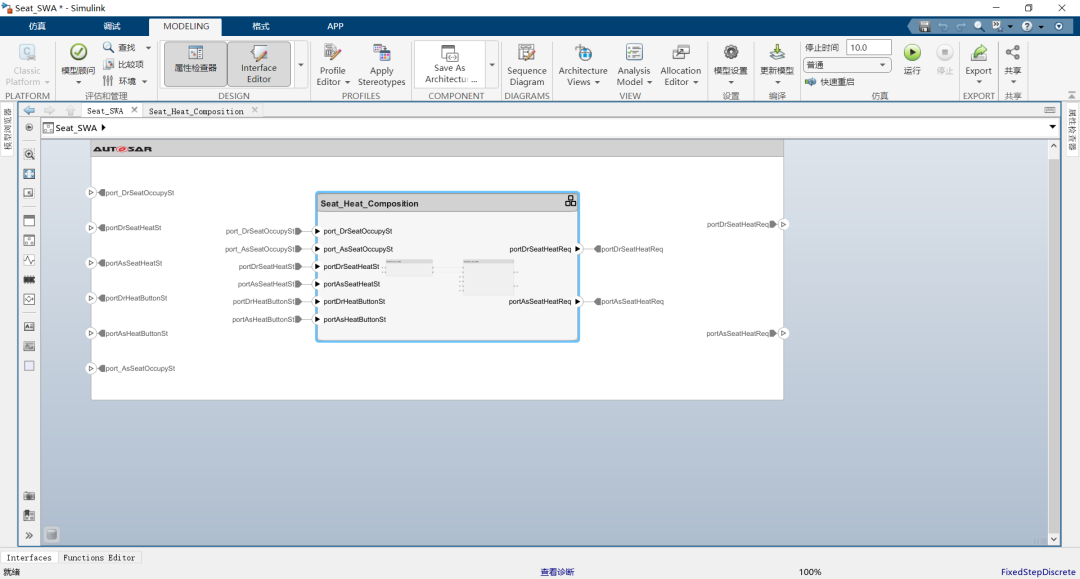The width and height of the screenshot is (1080, 579).
Task: Open the quick access favorites dropdown
Action: pos(1010,26)
